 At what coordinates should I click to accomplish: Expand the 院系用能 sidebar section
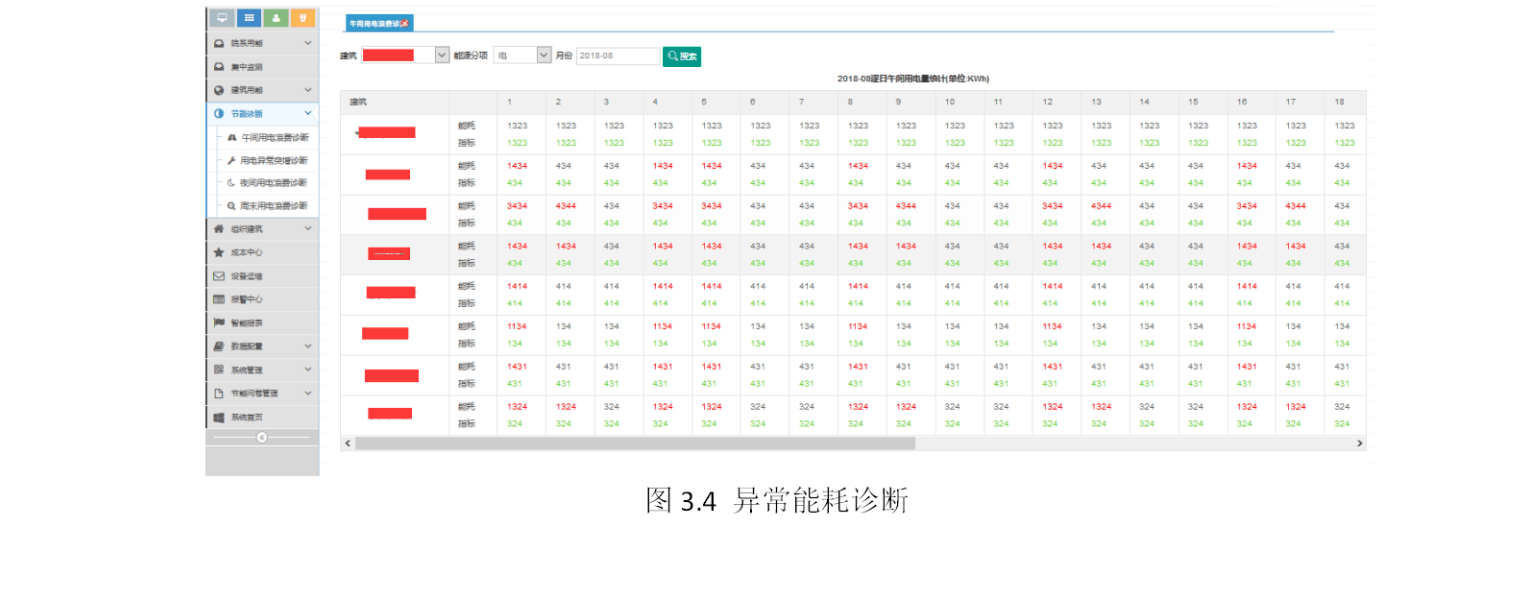tap(263, 43)
